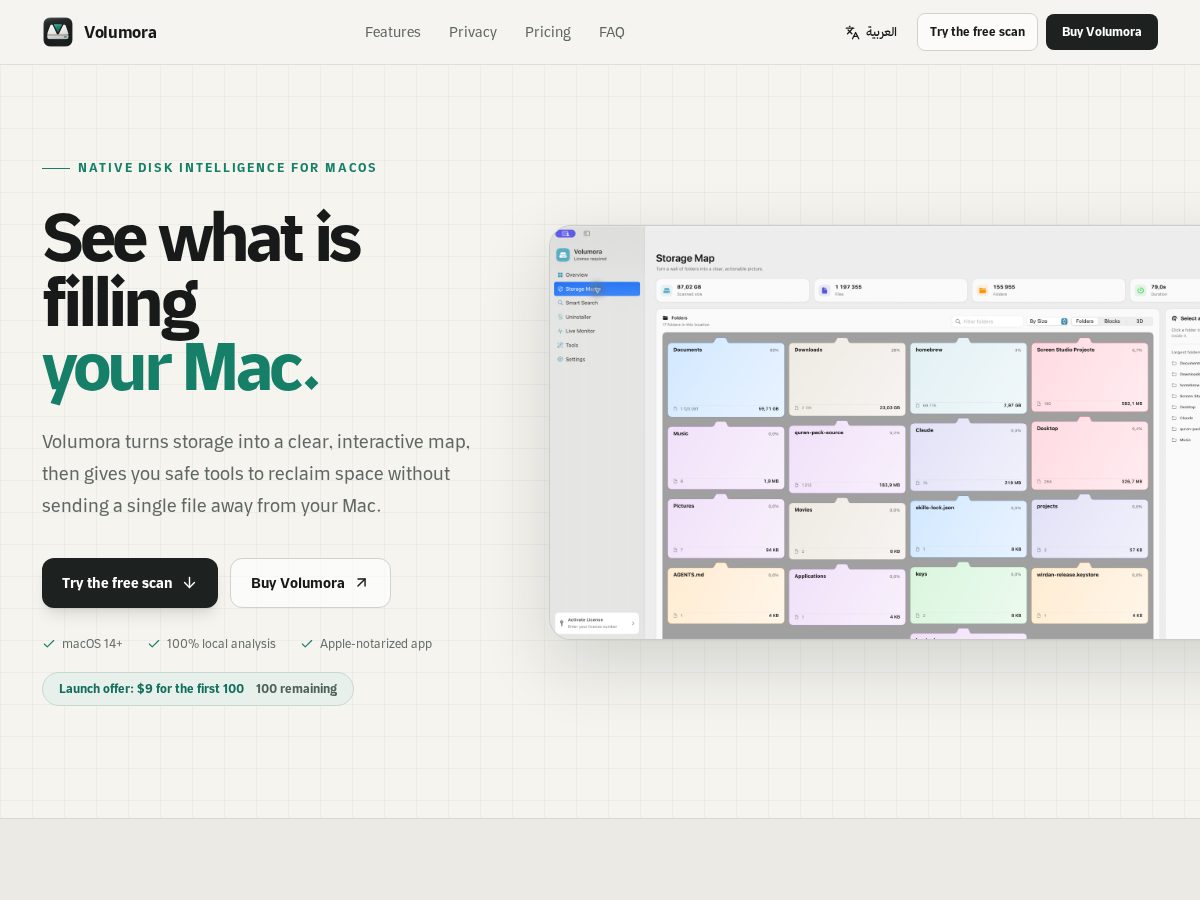Click the key icon beside Activate License

tap(562, 622)
